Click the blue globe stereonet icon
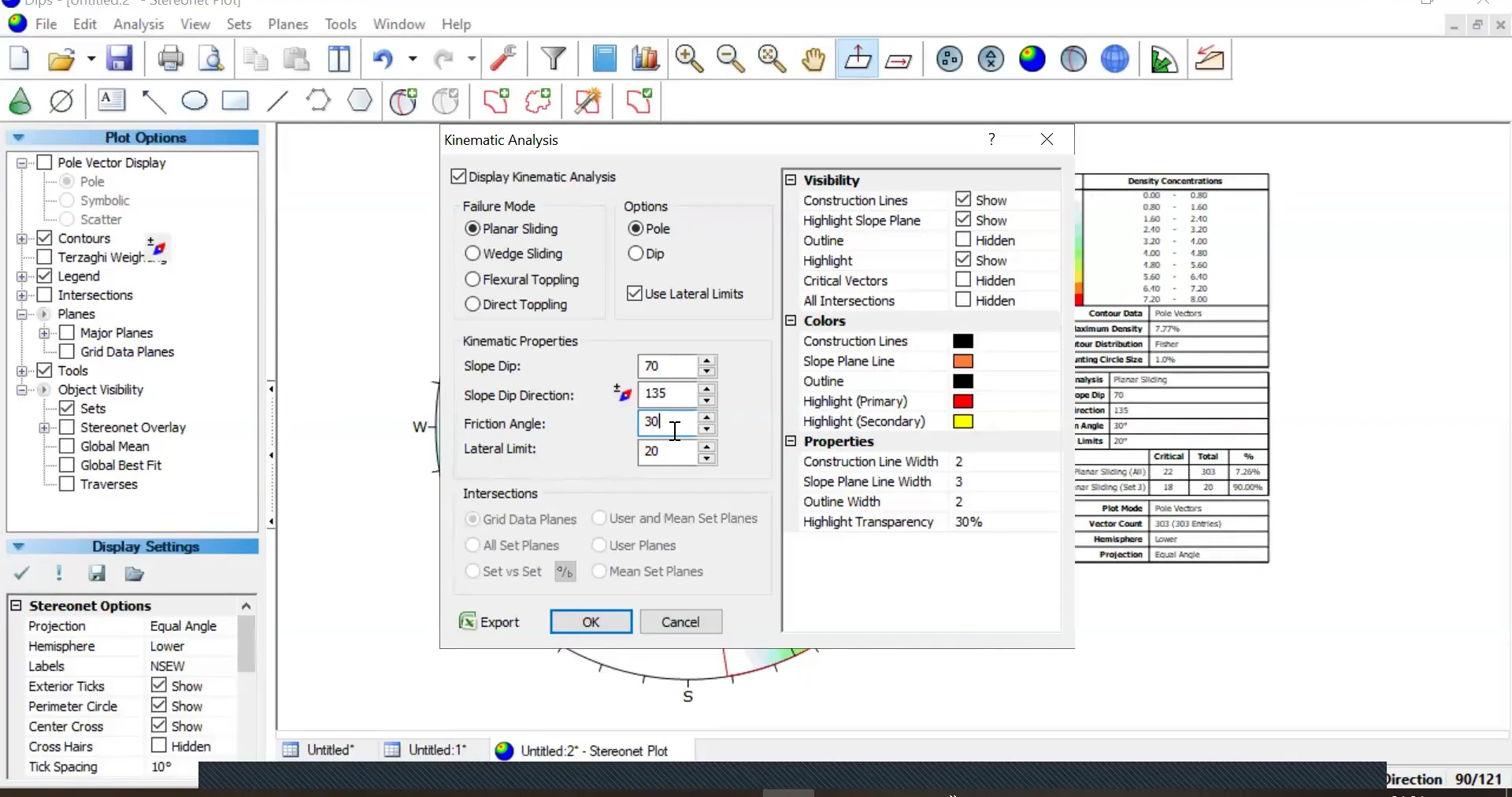1512x797 pixels. pos(1115,59)
